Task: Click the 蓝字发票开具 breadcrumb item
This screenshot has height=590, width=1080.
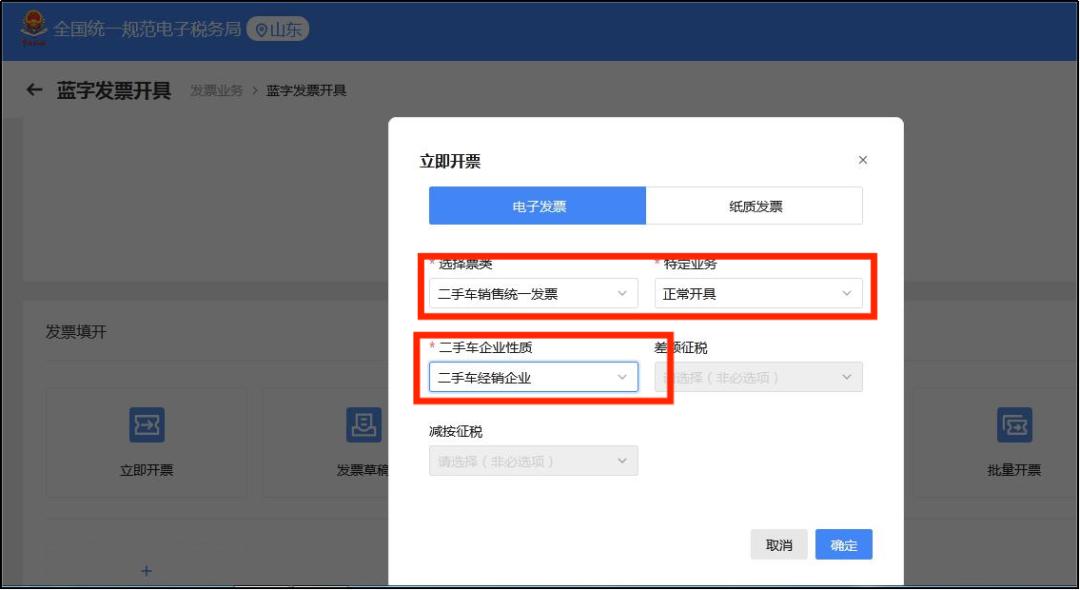Action: point(307,90)
